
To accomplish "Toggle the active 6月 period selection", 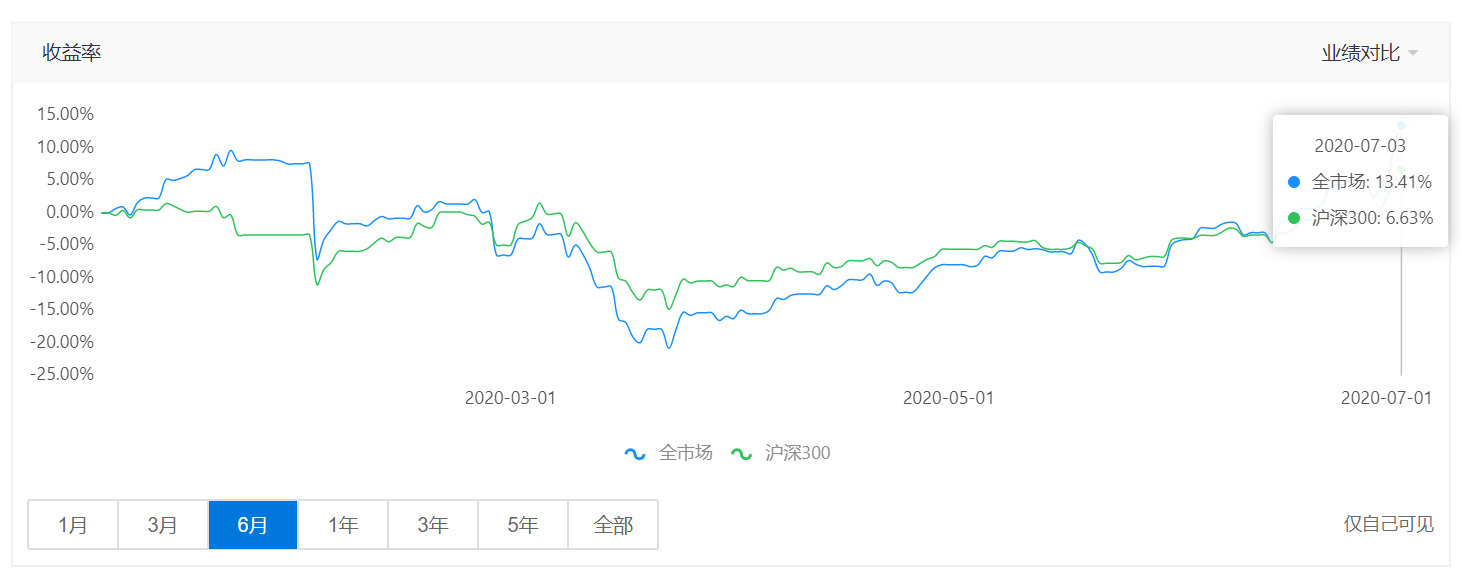I will point(252,524).
